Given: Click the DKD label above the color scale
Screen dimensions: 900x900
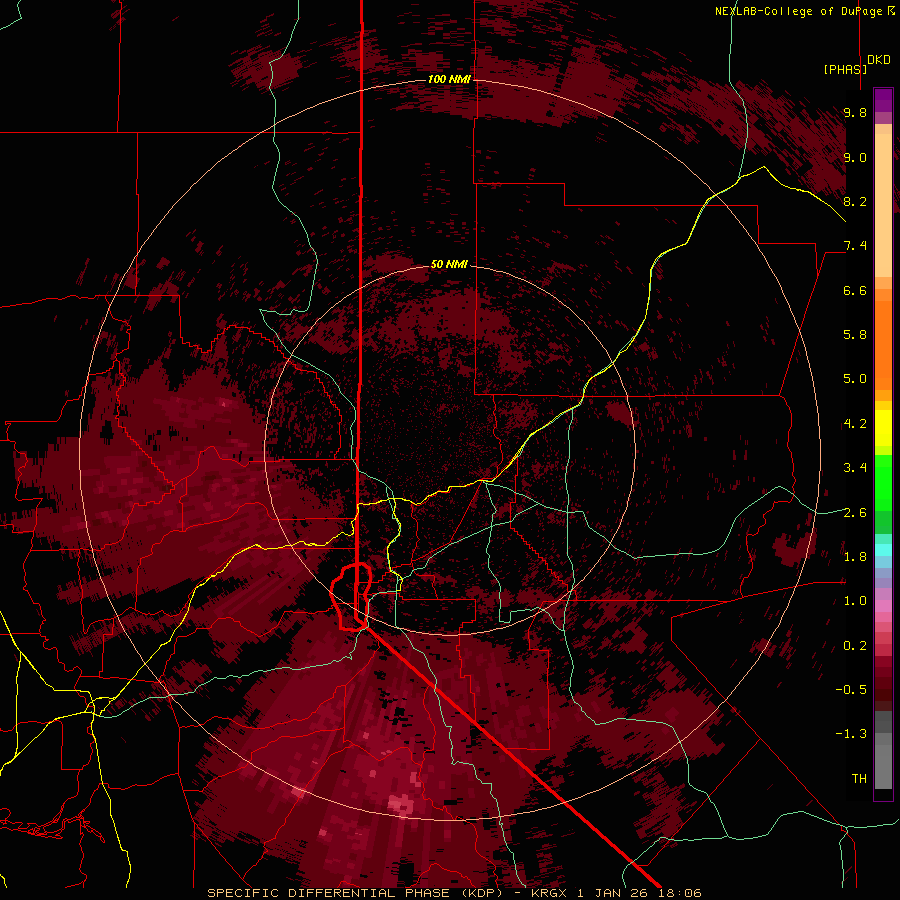Looking at the screenshot, I should tap(878, 60).
